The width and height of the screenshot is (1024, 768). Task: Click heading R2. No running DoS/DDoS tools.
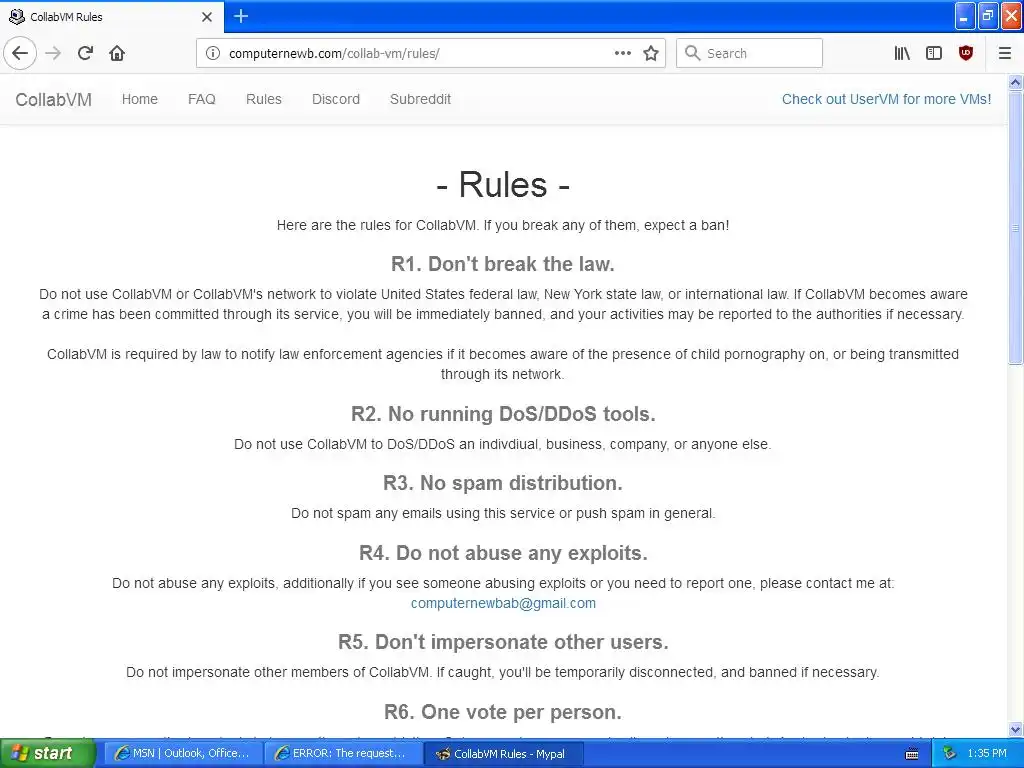pyautogui.click(x=503, y=414)
